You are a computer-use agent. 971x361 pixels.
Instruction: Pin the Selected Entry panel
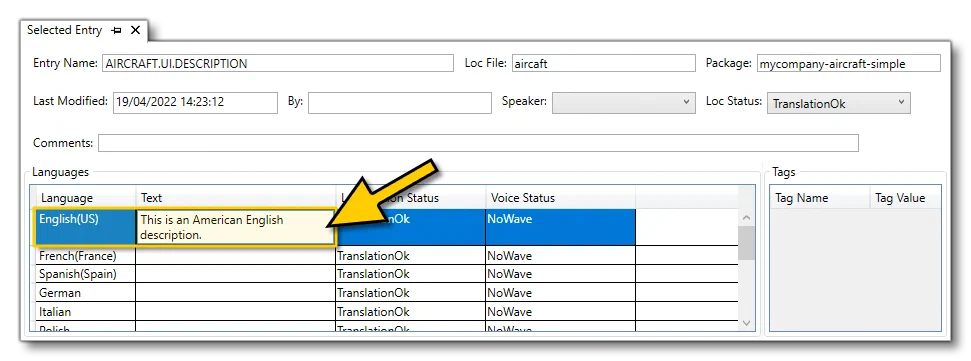coord(116,30)
